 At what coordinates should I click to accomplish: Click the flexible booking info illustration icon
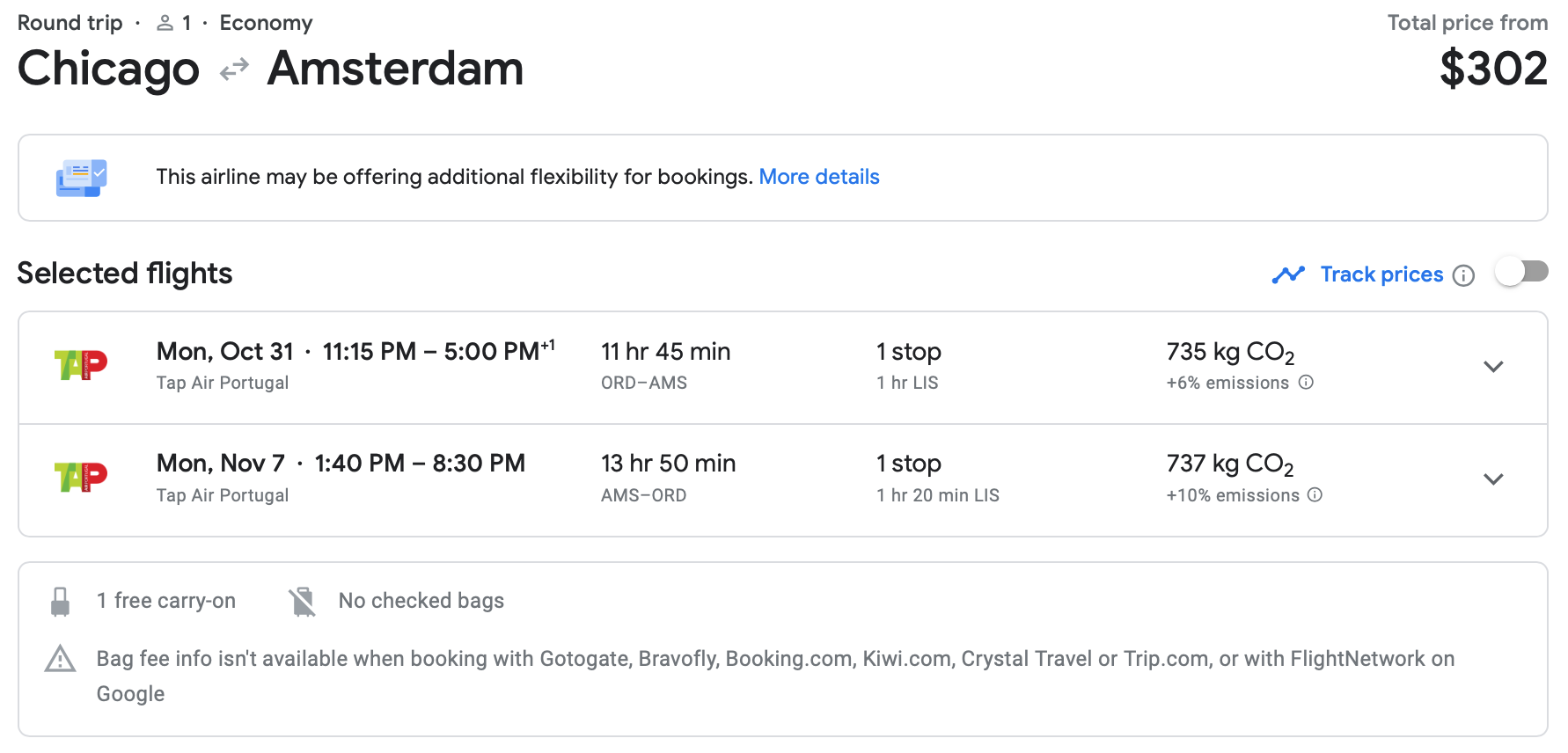tap(81, 178)
